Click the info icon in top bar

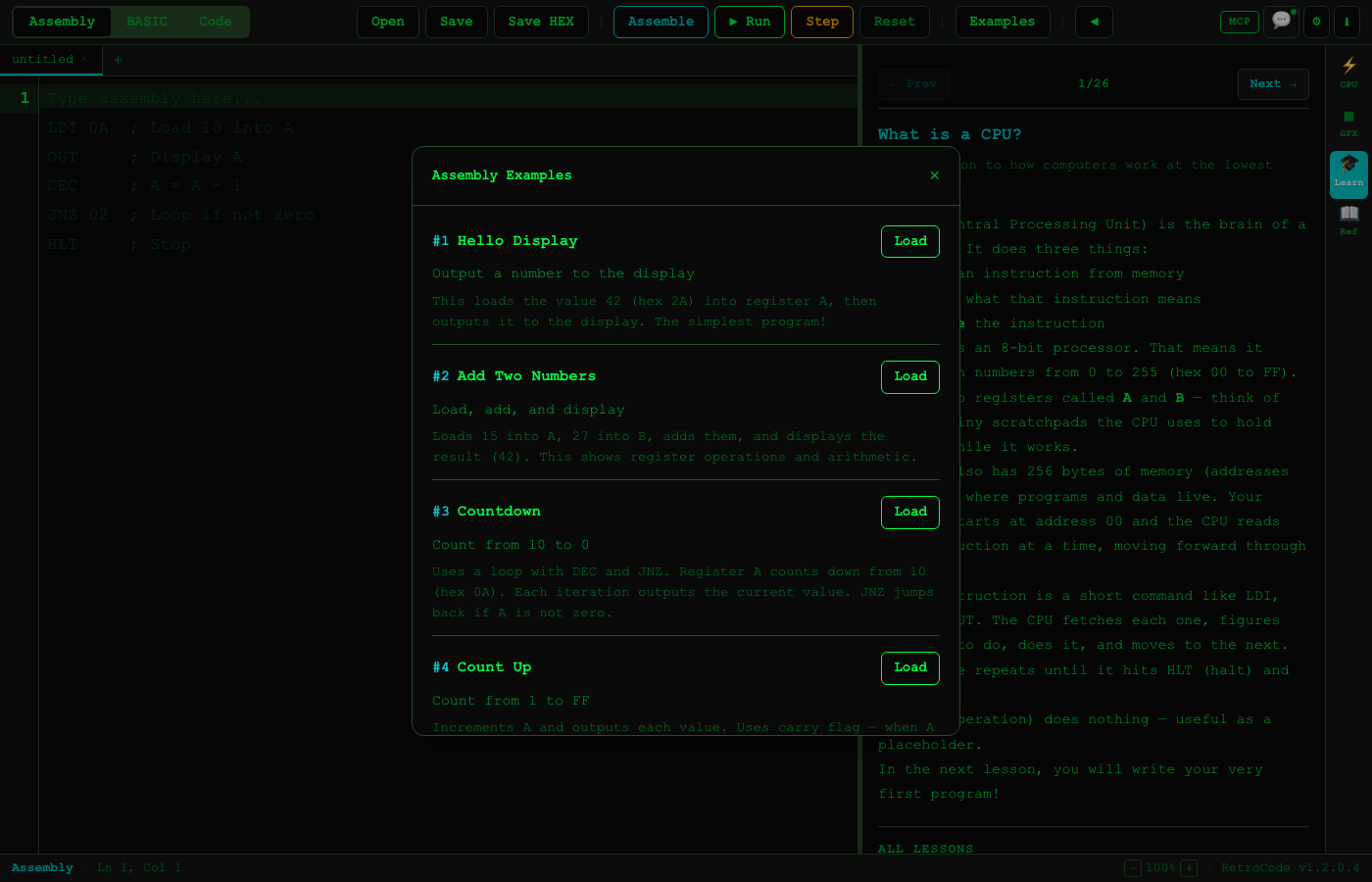click(x=1347, y=22)
